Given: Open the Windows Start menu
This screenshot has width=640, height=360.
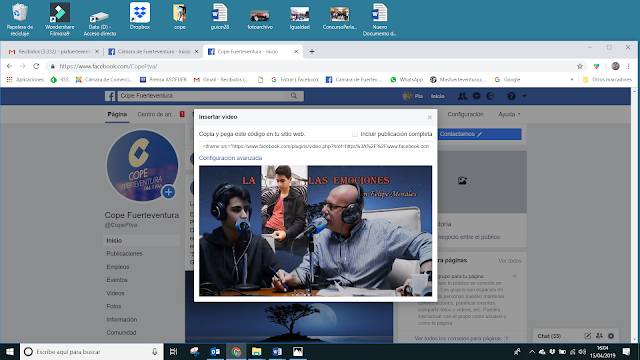Looking at the screenshot, I should click(x=10, y=351).
